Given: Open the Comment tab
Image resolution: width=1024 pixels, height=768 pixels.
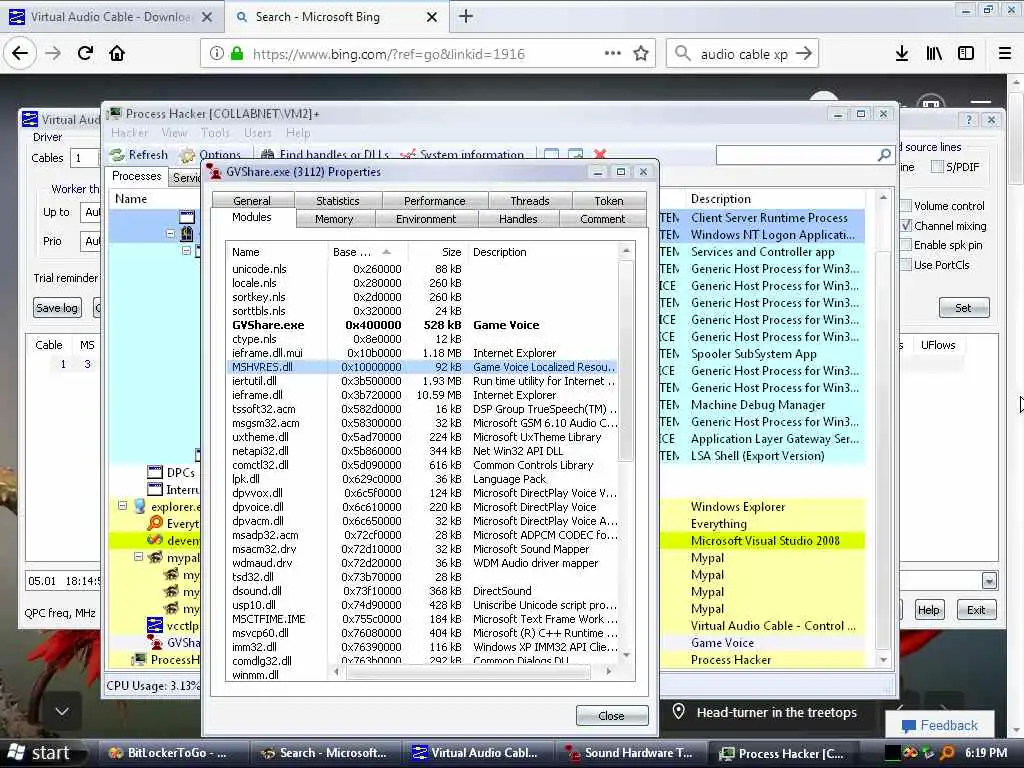Looking at the screenshot, I should (x=602, y=219).
